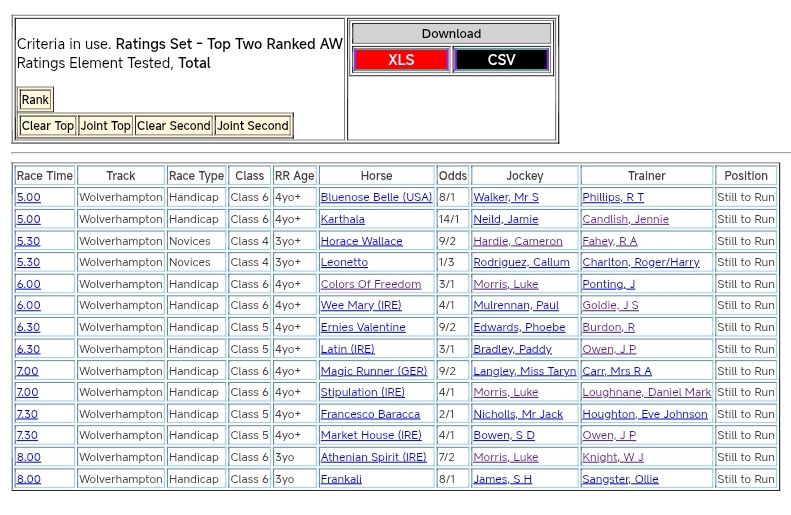View jockey Mulrennan, Paul page
The height and width of the screenshot is (515, 791).
(516, 306)
